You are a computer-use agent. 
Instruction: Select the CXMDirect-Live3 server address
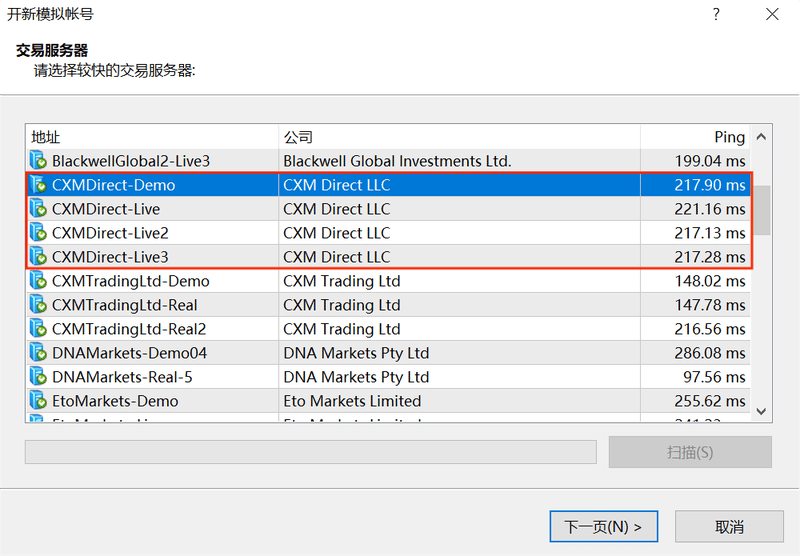110,257
